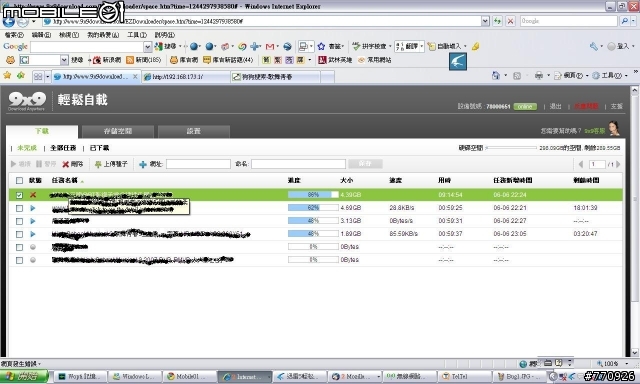Show the 已下載 downloaded filter
Viewport: 640px width, 384px height.
point(99,148)
